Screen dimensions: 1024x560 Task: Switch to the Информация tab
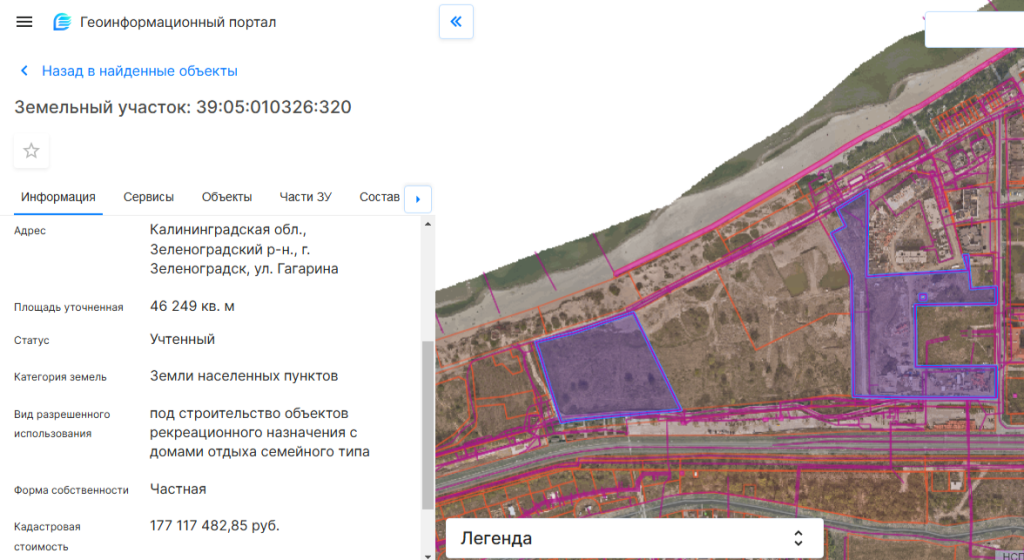[58, 197]
